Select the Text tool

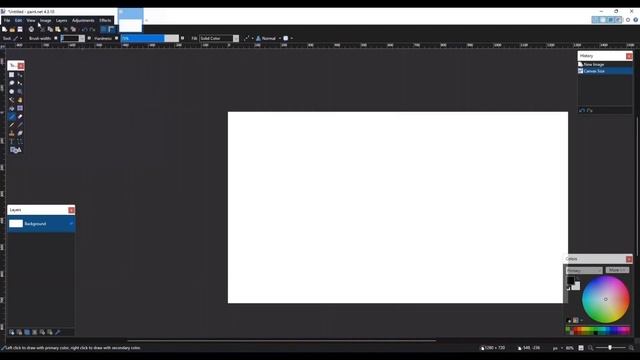click(11, 142)
